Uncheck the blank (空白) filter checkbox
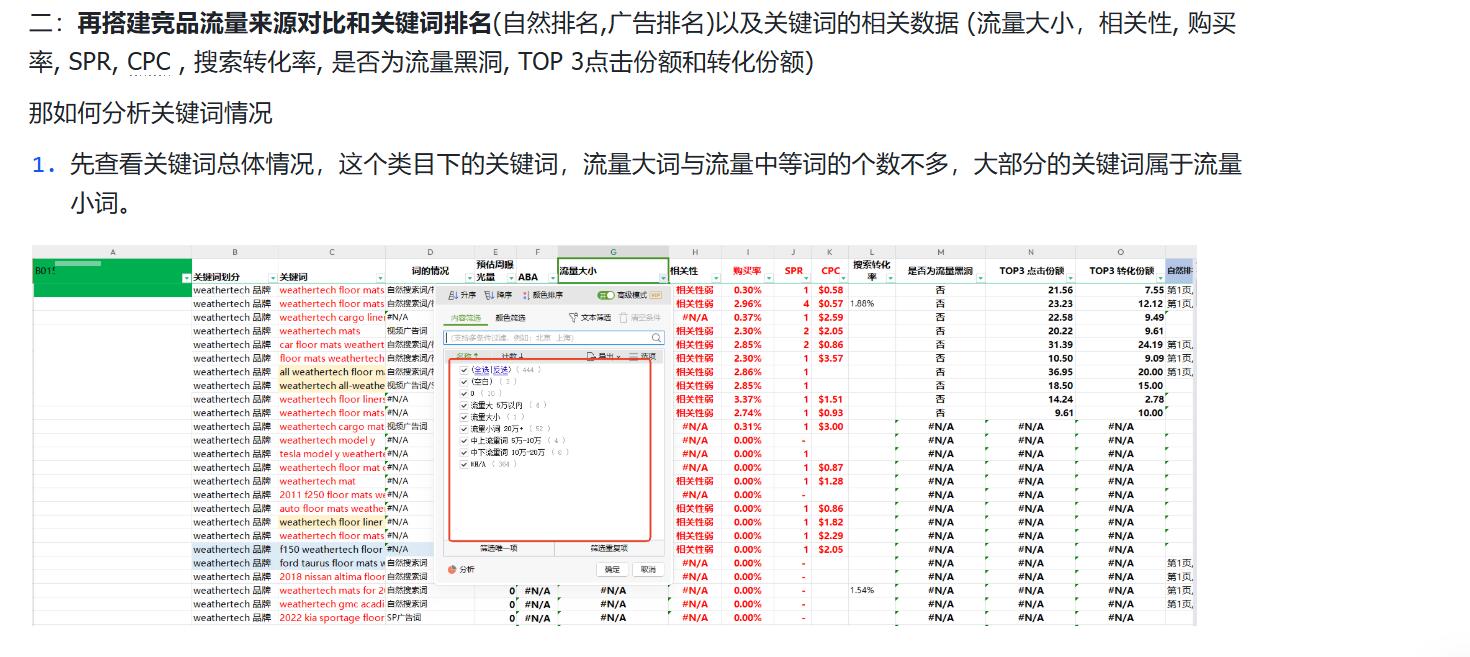 point(464,381)
